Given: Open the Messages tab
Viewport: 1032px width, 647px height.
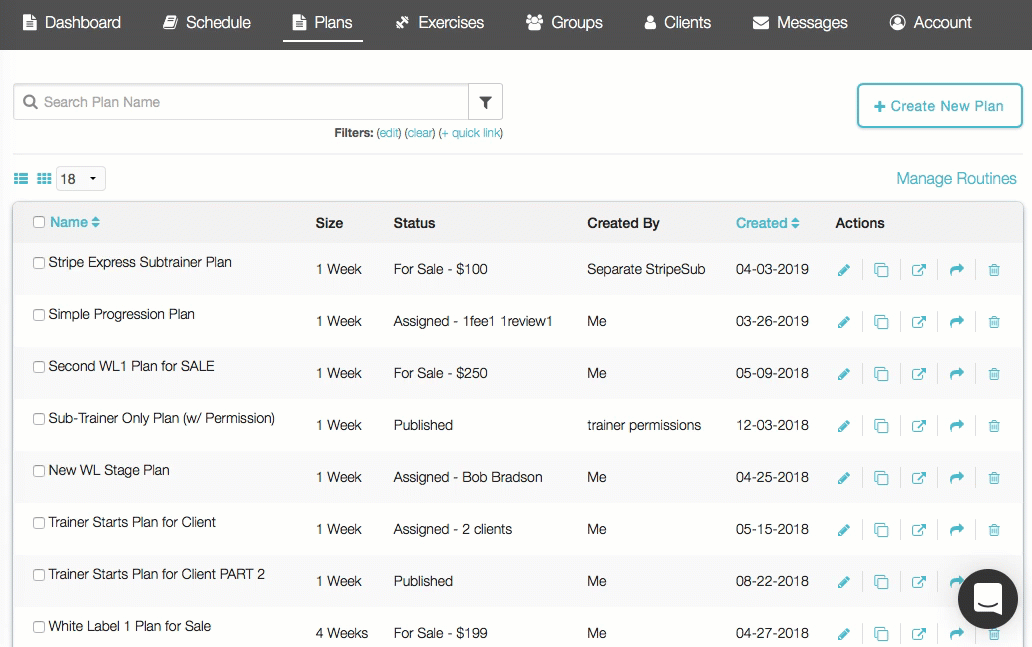Looking at the screenshot, I should (x=799, y=22).
